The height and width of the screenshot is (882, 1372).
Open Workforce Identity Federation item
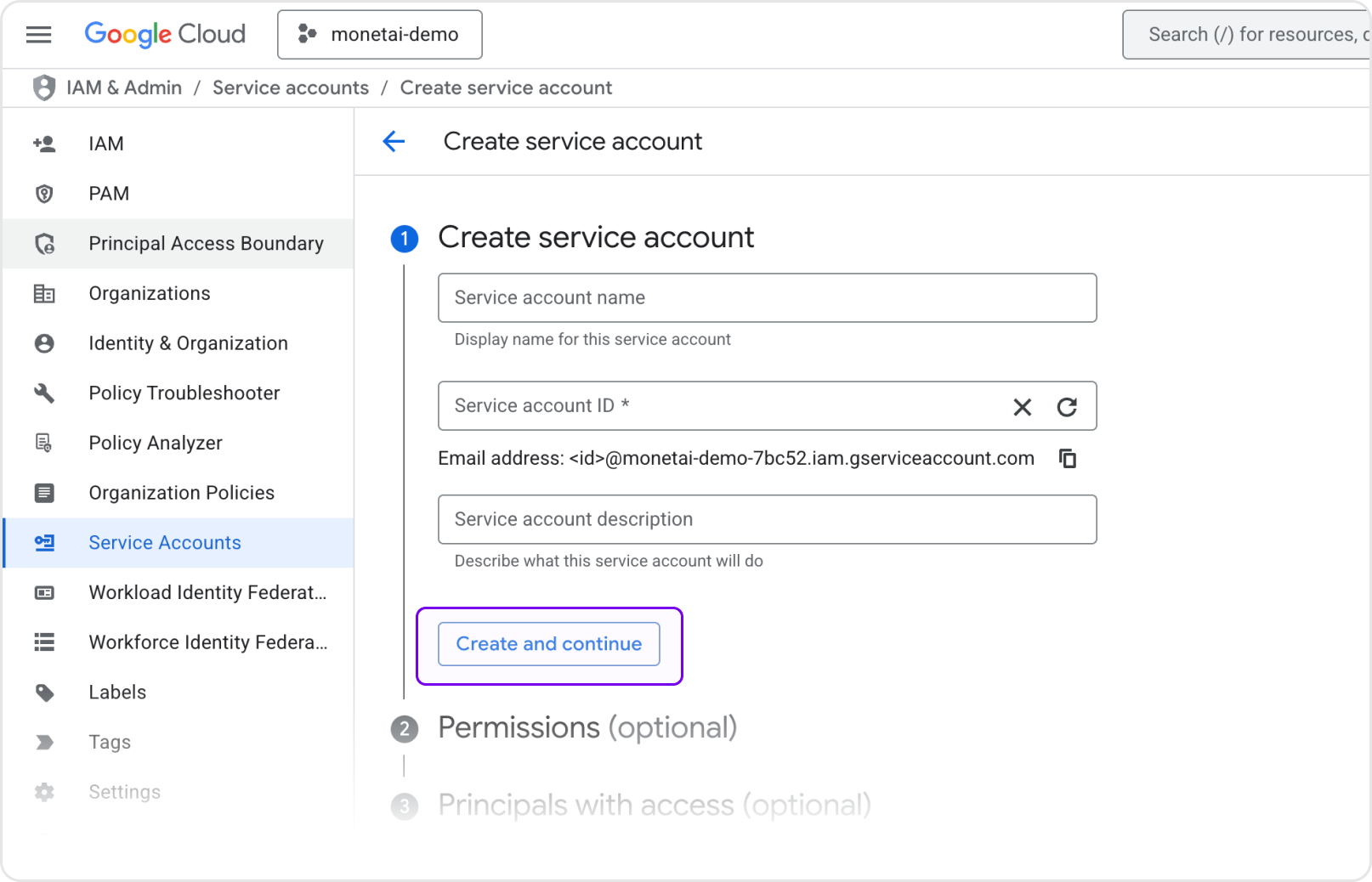(x=179, y=642)
